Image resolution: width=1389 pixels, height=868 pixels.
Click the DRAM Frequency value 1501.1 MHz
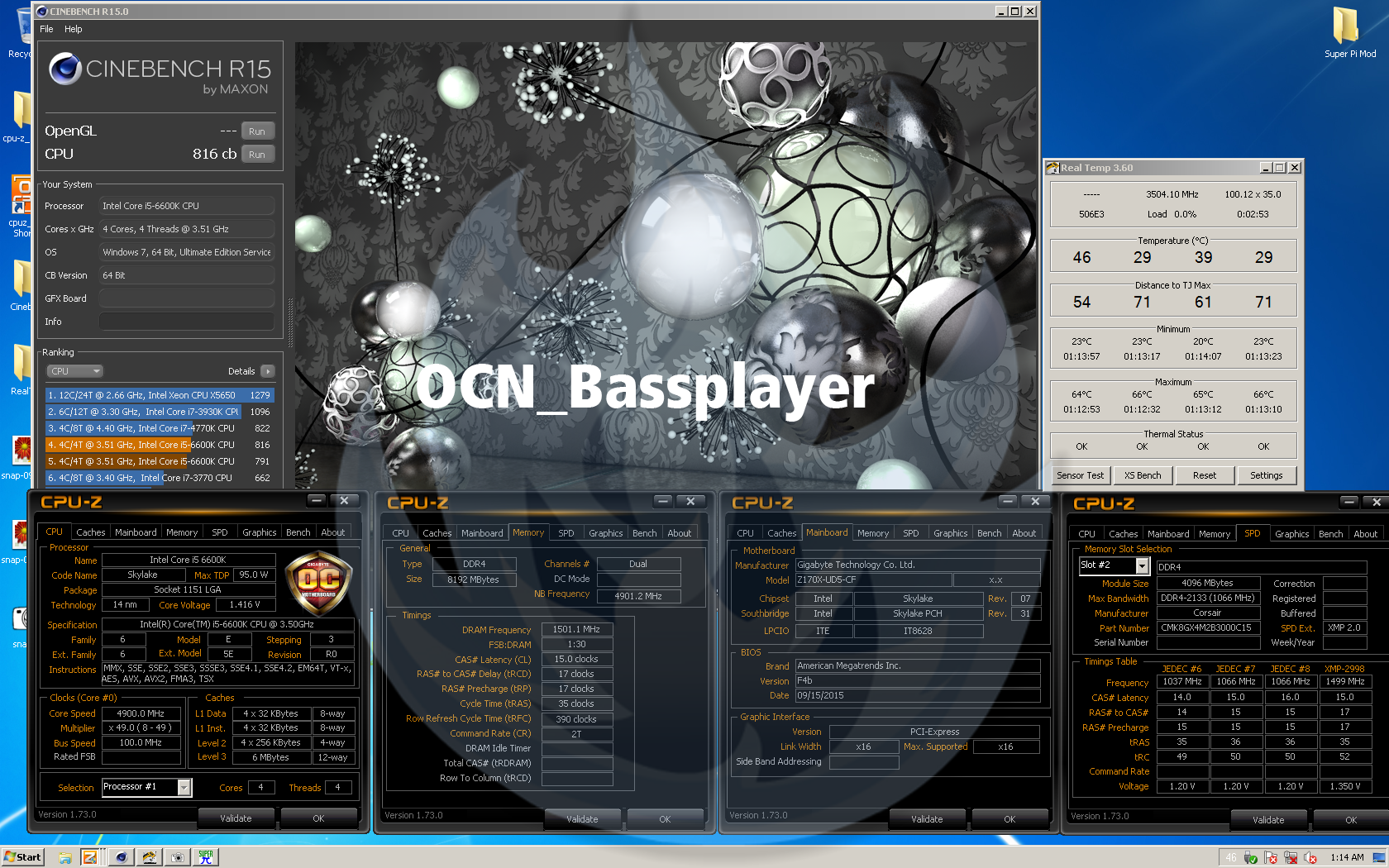click(577, 629)
